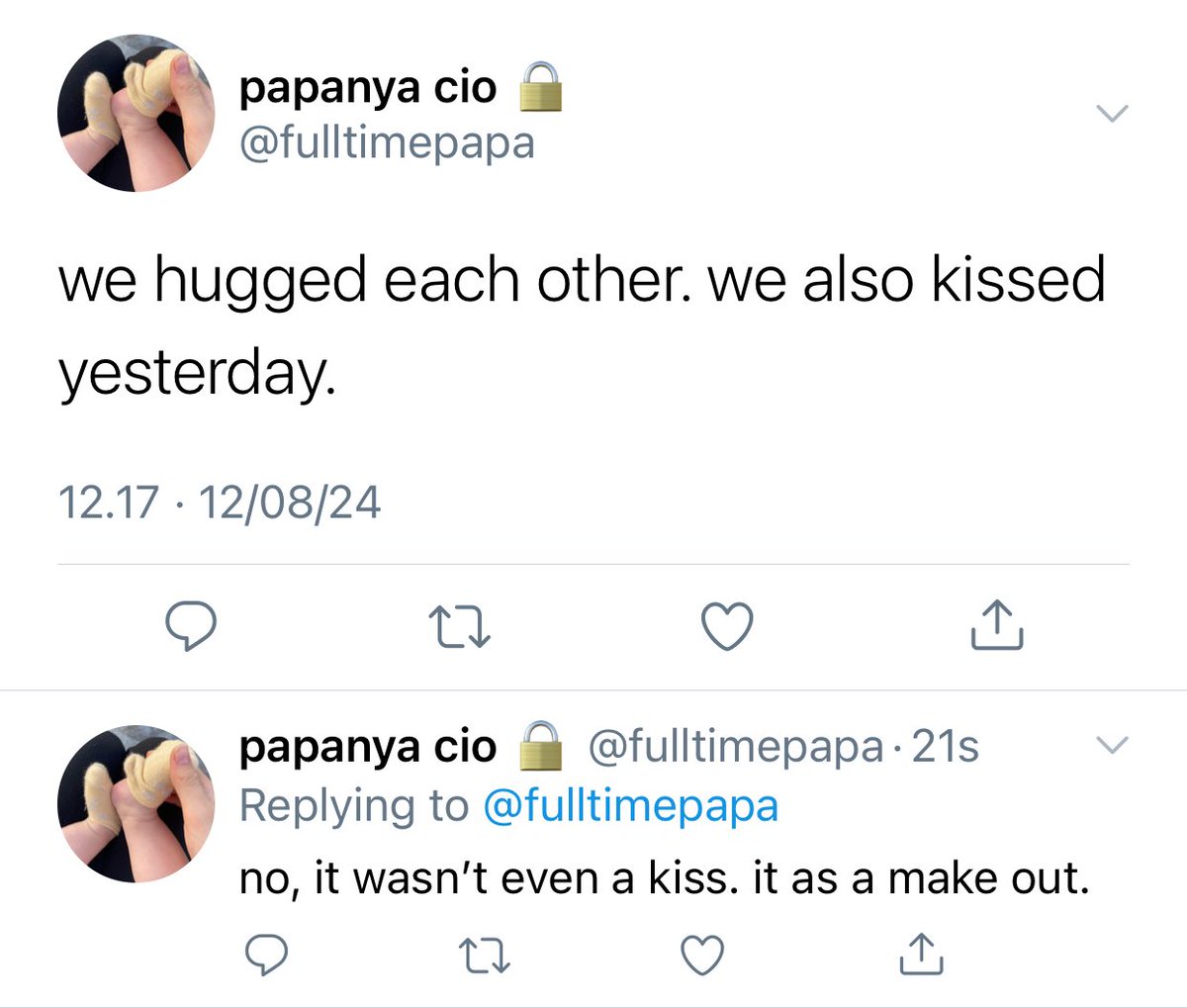The image size is (1187, 1008).
Task: Open the @fulltimepapa handle under the main author name
Action: (387, 144)
